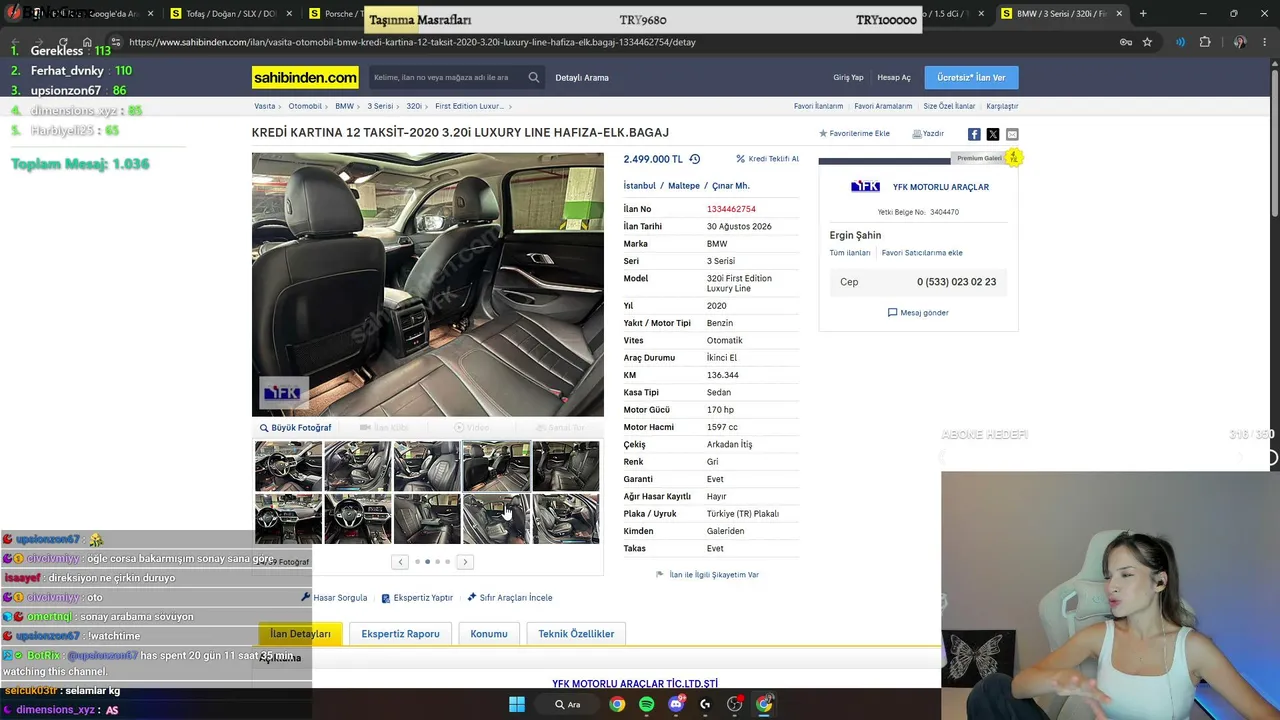Screen dimensions: 1280x720
Task: Click the listing number 1334462754
Action: (x=731, y=209)
